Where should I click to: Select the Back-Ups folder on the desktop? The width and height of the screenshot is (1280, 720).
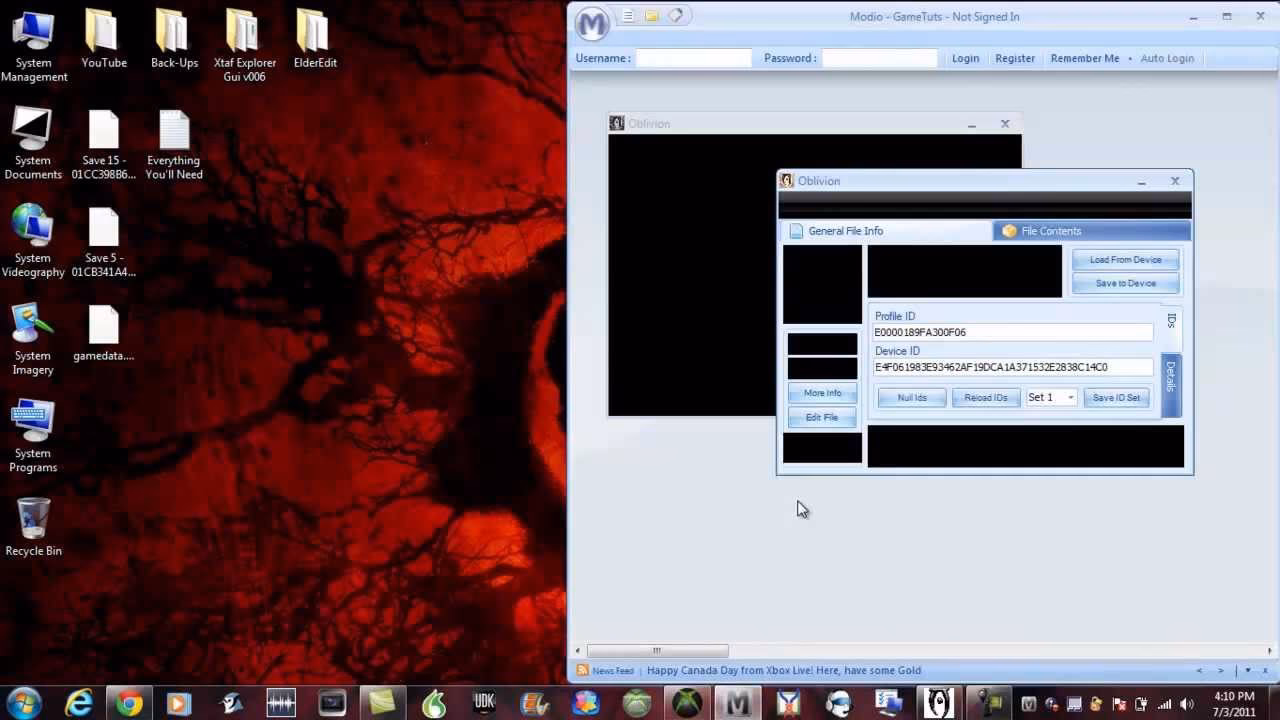pyautogui.click(x=174, y=40)
